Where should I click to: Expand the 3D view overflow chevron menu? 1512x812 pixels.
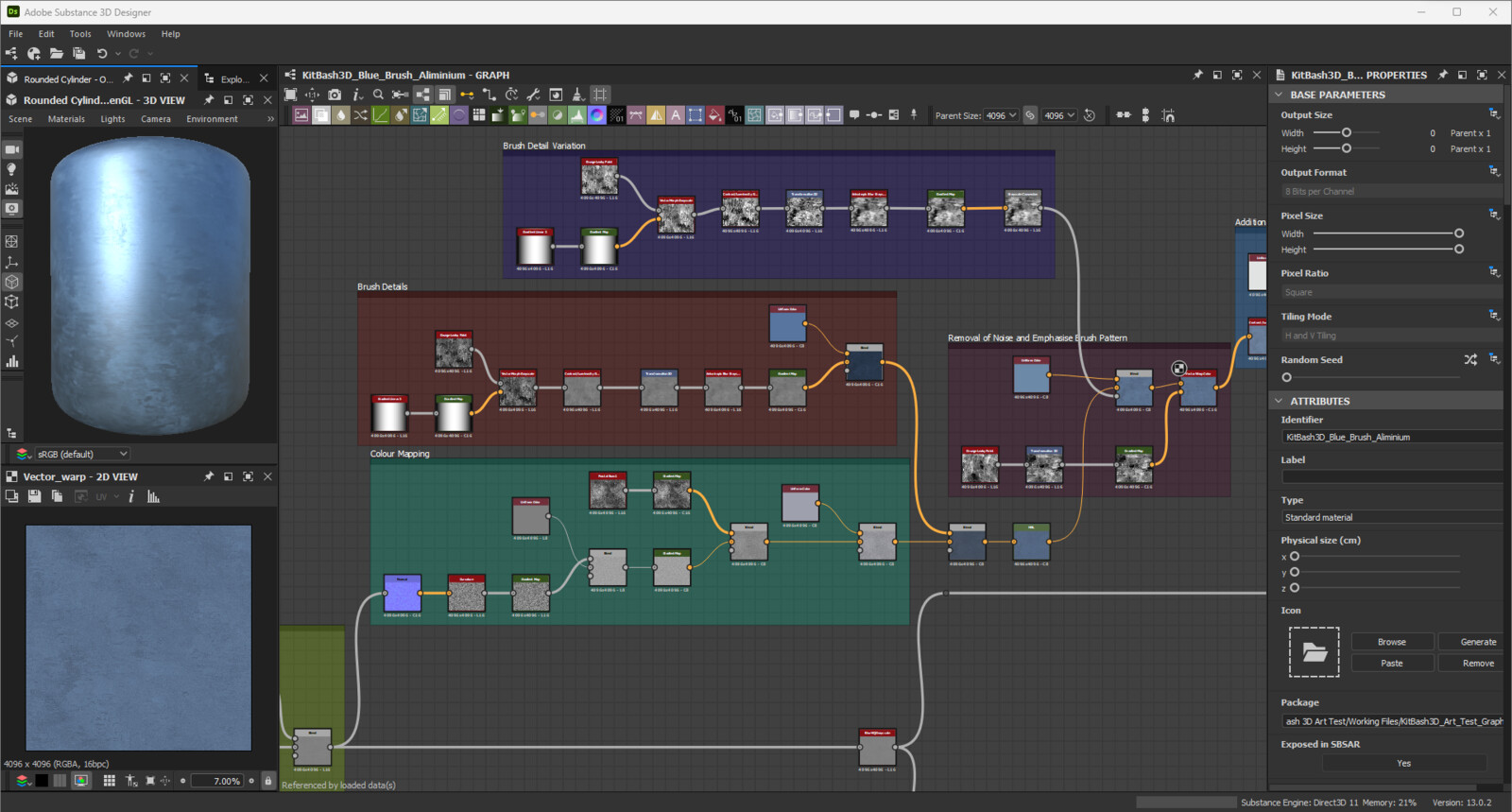(270, 119)
